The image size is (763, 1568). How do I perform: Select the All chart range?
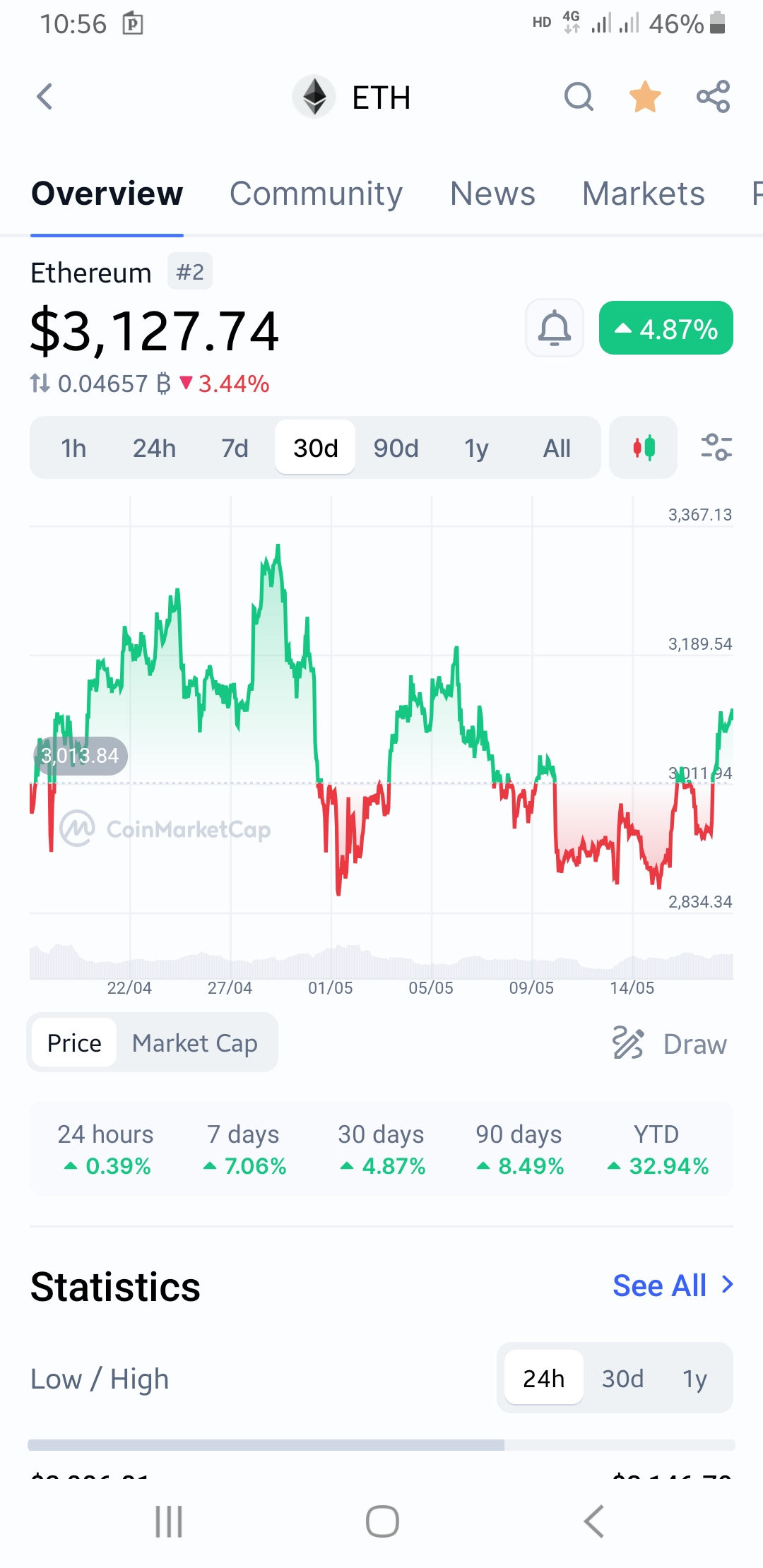(557, 448)
